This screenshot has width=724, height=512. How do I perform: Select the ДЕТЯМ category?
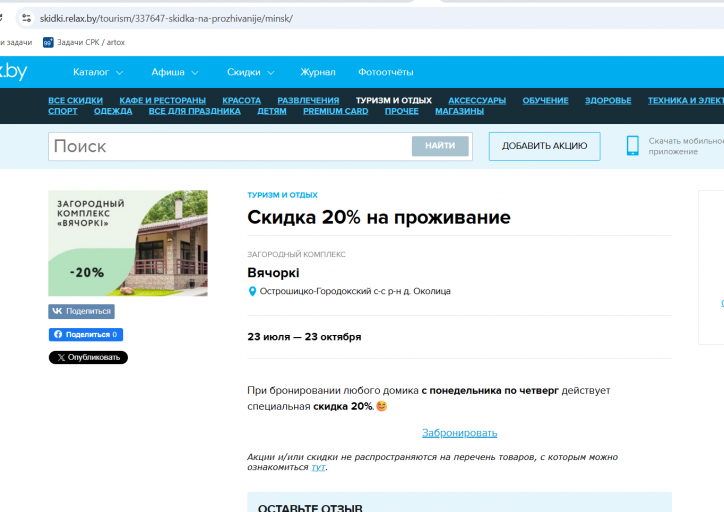point(272,111)
